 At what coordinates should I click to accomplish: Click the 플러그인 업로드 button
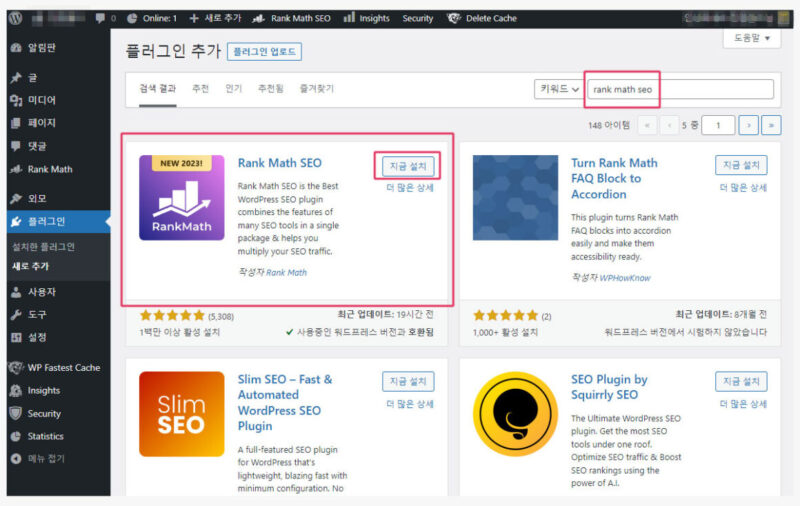pyautogui.click(x=264, y=51)
